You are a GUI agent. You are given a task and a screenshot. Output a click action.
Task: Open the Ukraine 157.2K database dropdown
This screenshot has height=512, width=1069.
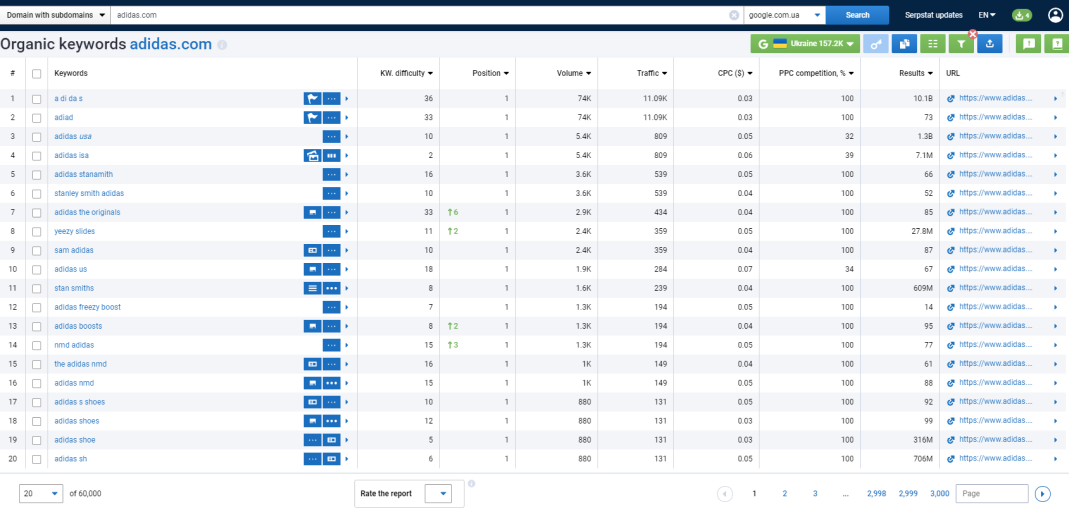click(805, 44)
